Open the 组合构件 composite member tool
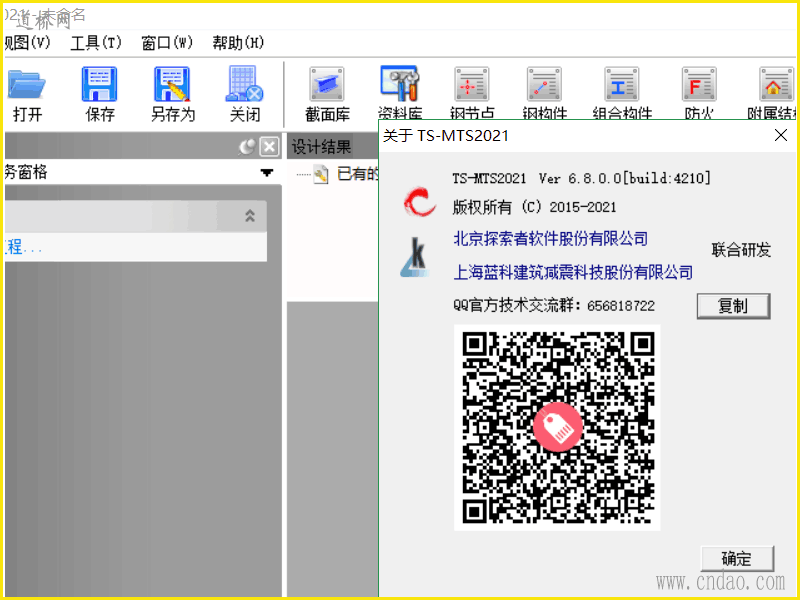 click(x=622, y=92)
